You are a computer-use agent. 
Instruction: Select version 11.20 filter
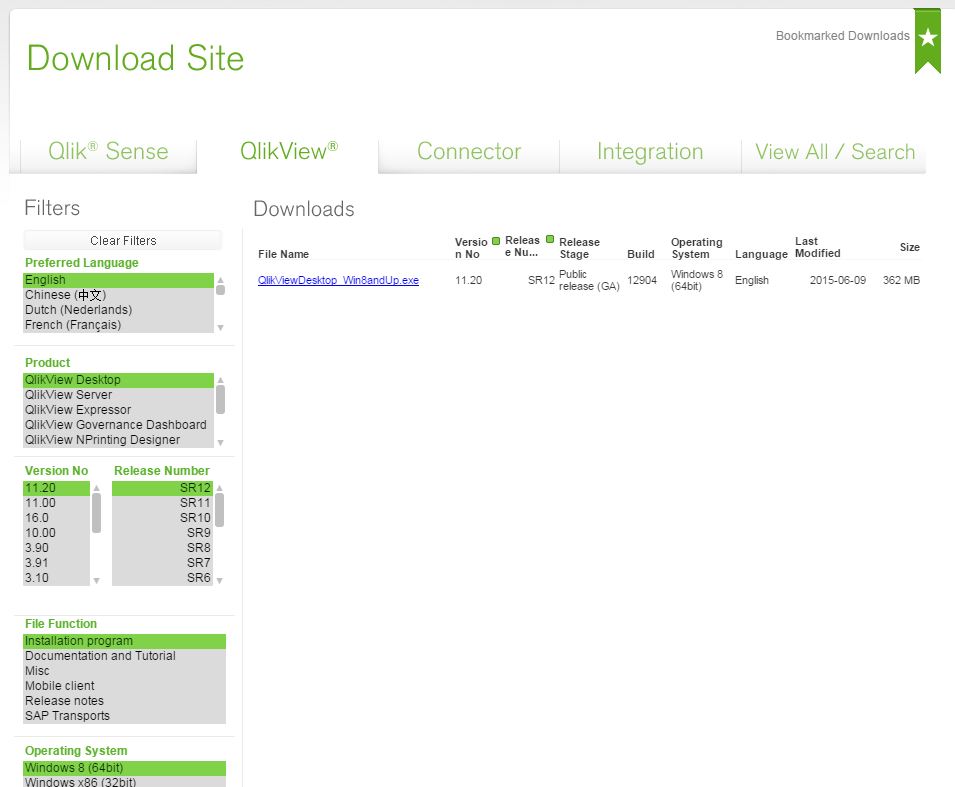click(56, 489)
